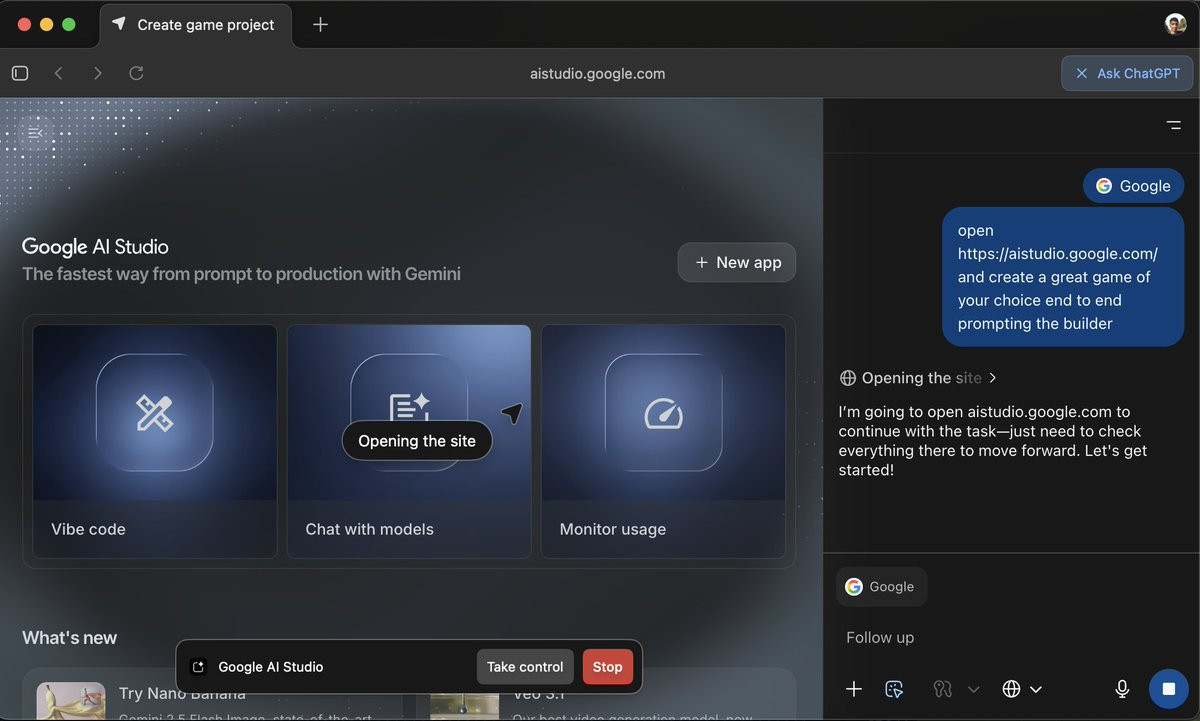Open the chat panel menu icon
1200x721 pixels.
coord(1173,125)
